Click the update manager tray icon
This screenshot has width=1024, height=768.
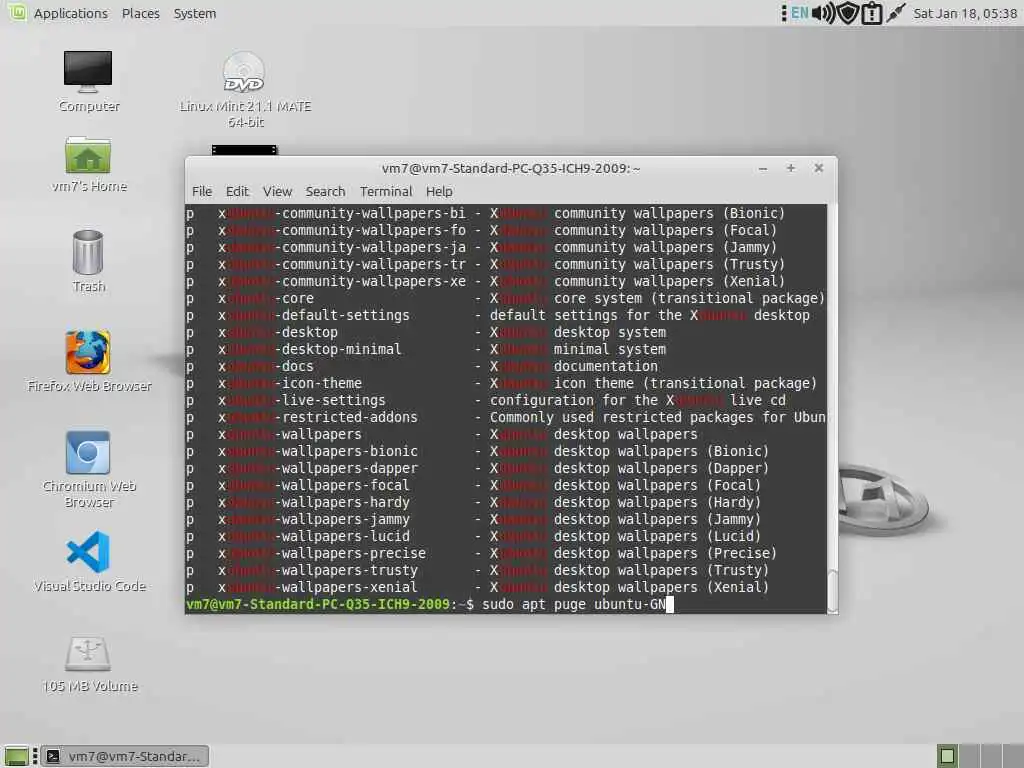[871, 13]
